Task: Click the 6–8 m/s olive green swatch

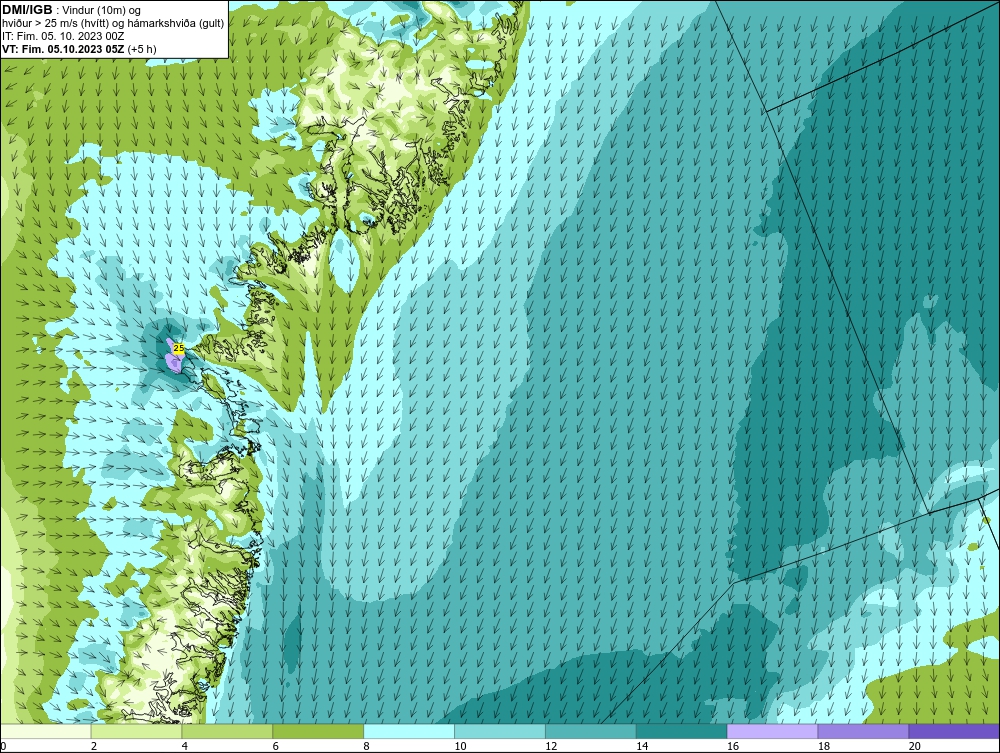Action: pos(318,731)
